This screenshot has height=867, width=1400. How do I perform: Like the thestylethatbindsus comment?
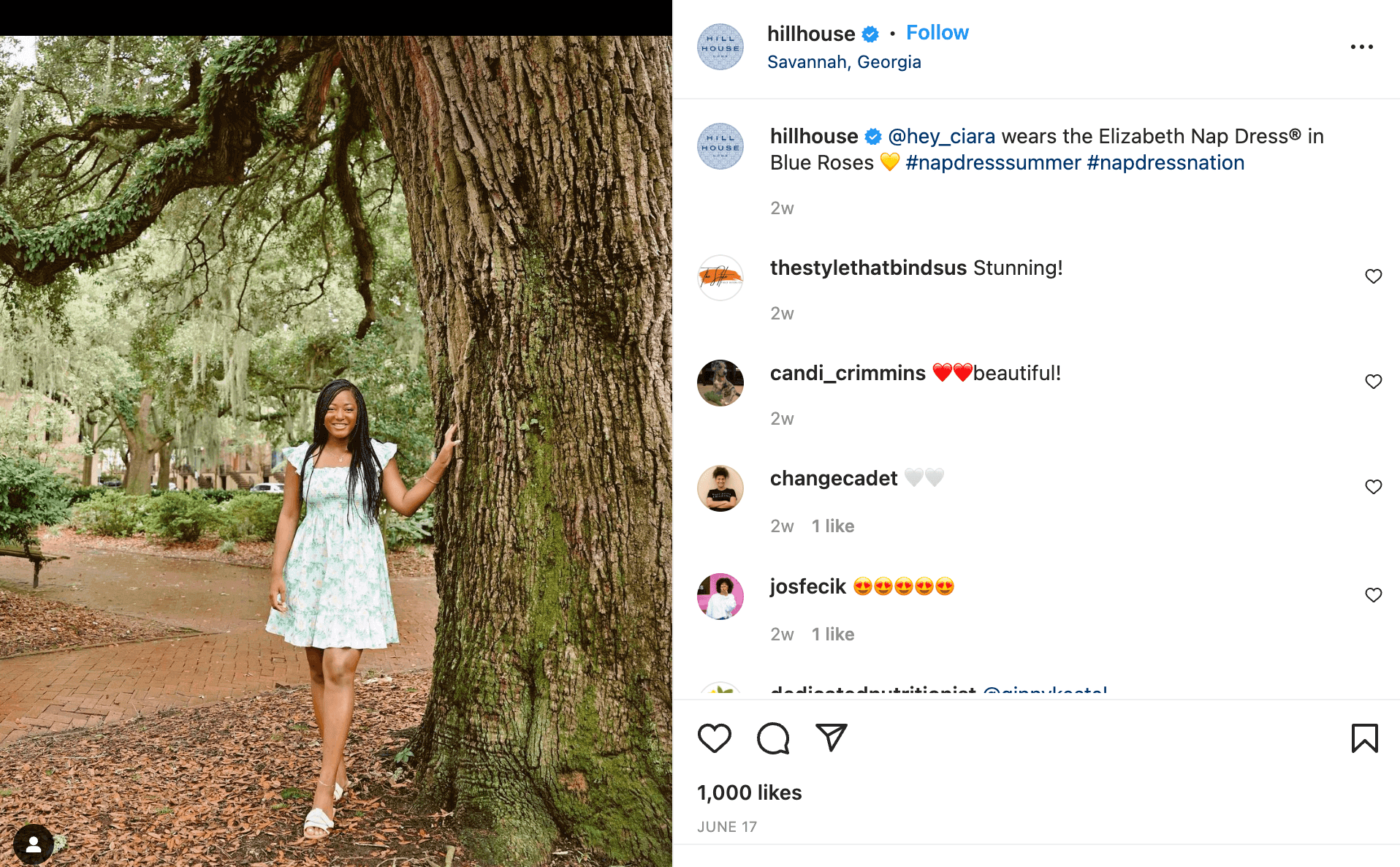(x=1373, y=276)
